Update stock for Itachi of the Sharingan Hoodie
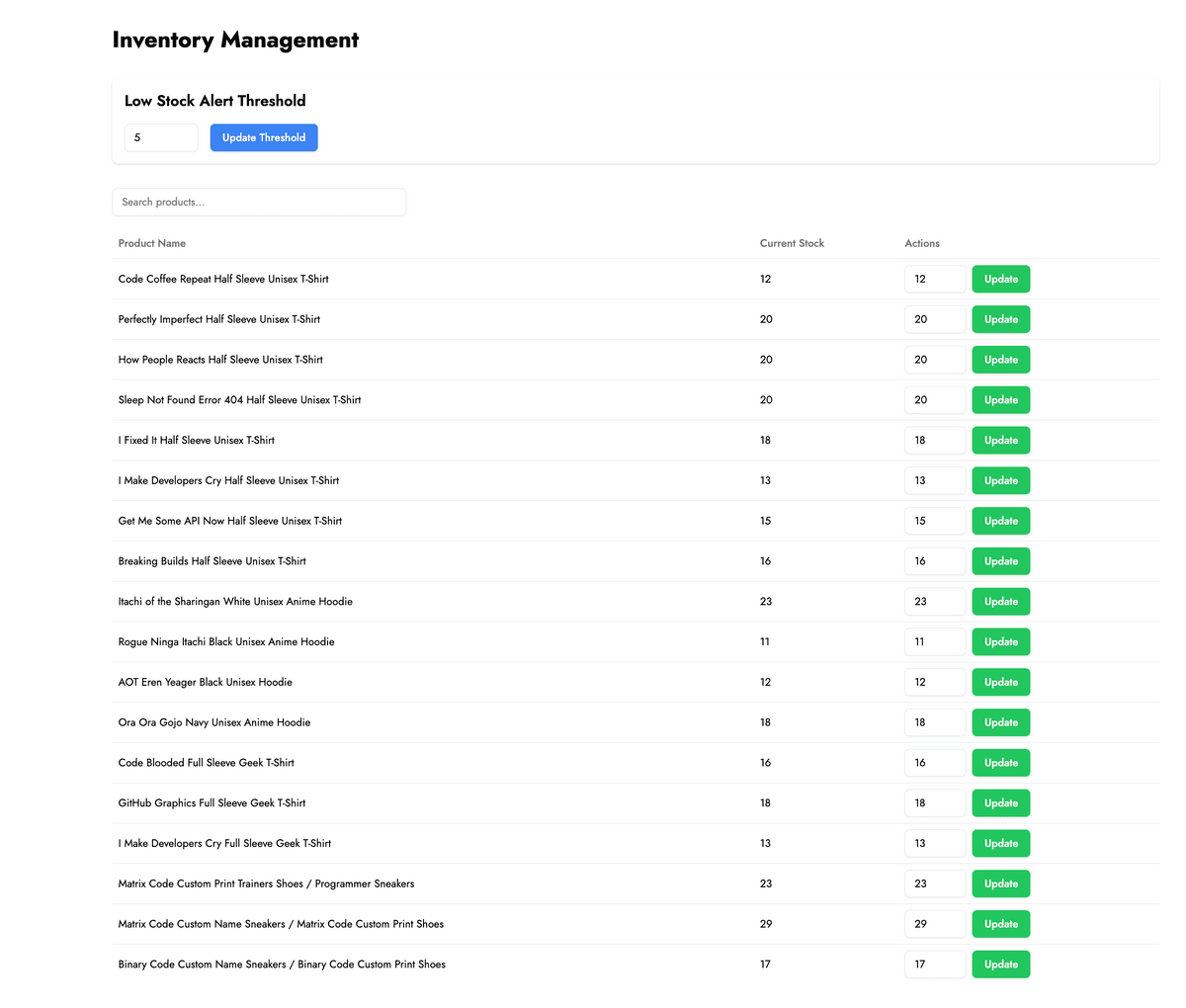 [x=1000, y=602]
